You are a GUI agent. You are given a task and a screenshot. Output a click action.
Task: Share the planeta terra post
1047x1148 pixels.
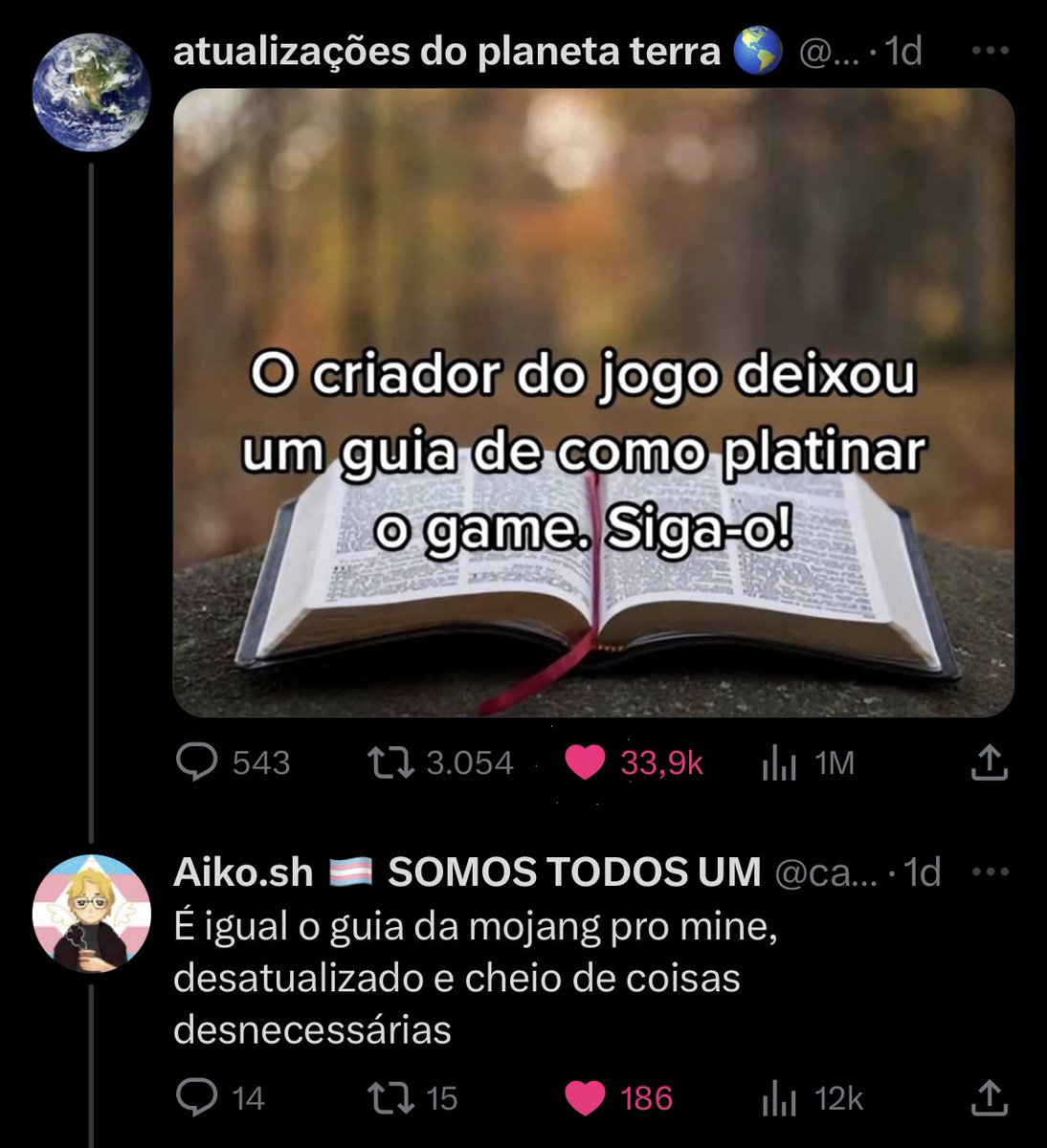point(990,762)
